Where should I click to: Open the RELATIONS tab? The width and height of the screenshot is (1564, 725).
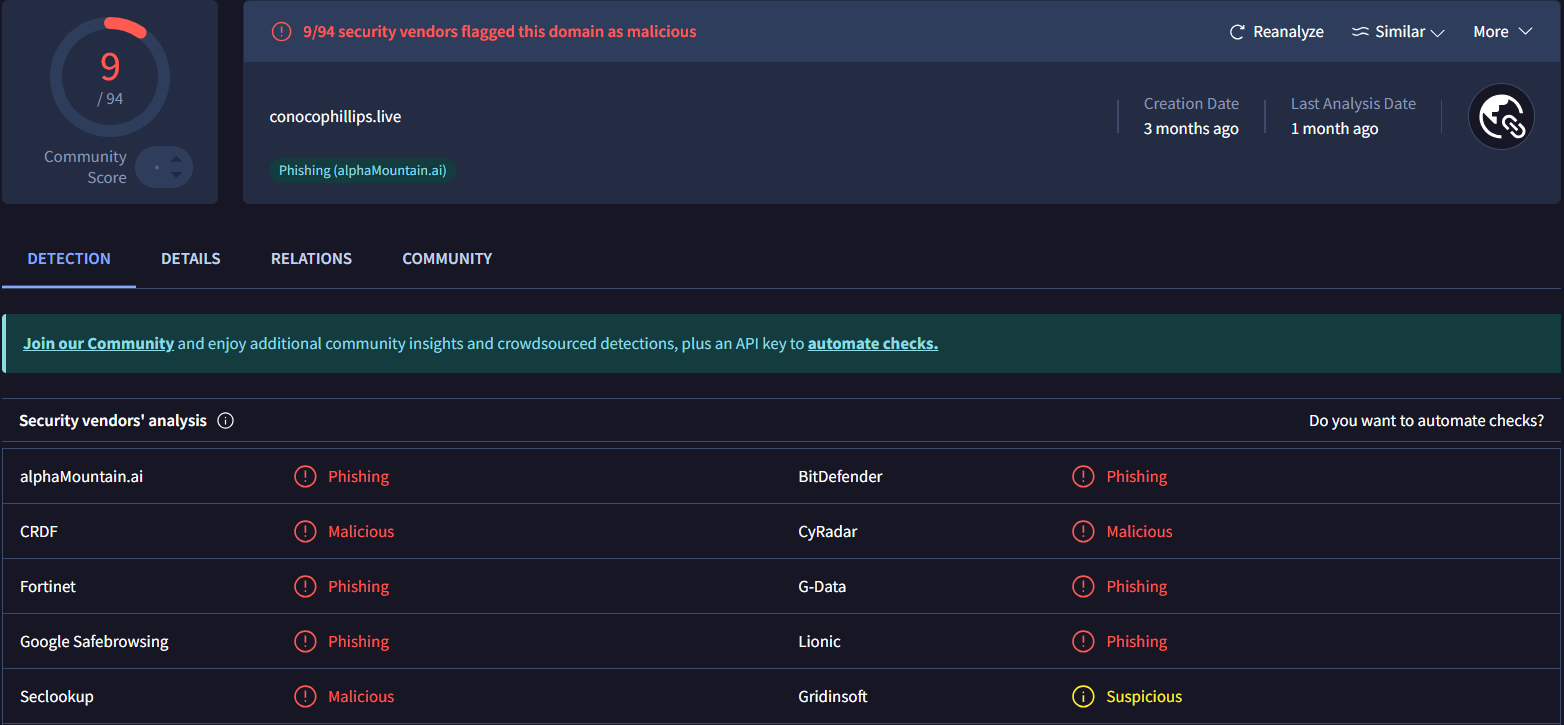[x=311, y=259]
